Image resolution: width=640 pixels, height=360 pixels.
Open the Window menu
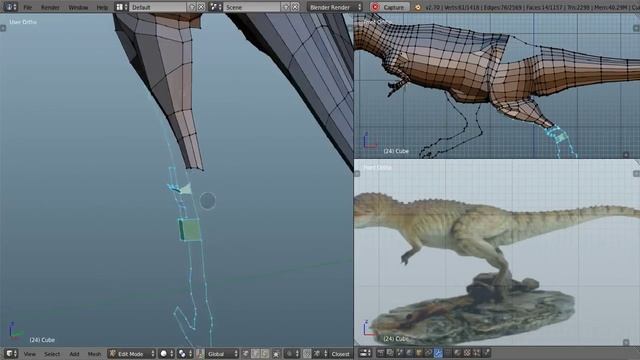78,7
